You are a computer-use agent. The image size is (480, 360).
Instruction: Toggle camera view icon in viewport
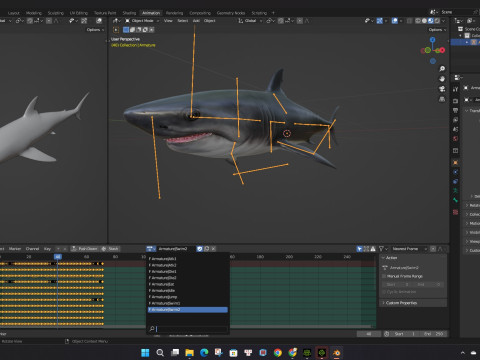tap(442, 89)
